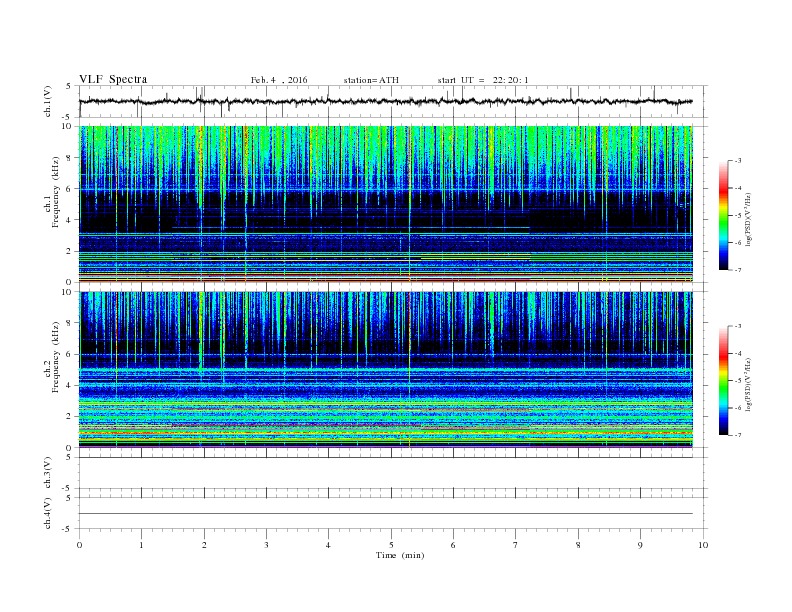
Task: Click the ch.2 spectrogram color bar
Action: pos(723,381)
